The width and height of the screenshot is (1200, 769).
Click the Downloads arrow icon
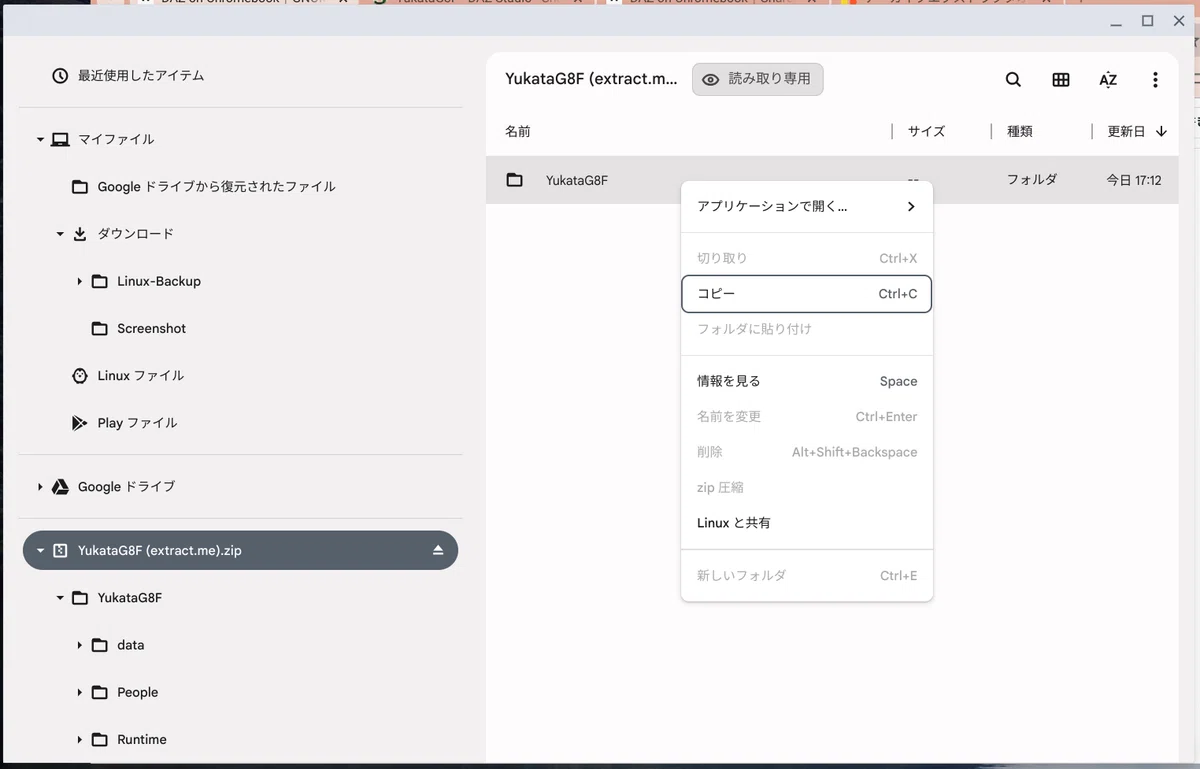pyautogui.click(x=80, y=234)
